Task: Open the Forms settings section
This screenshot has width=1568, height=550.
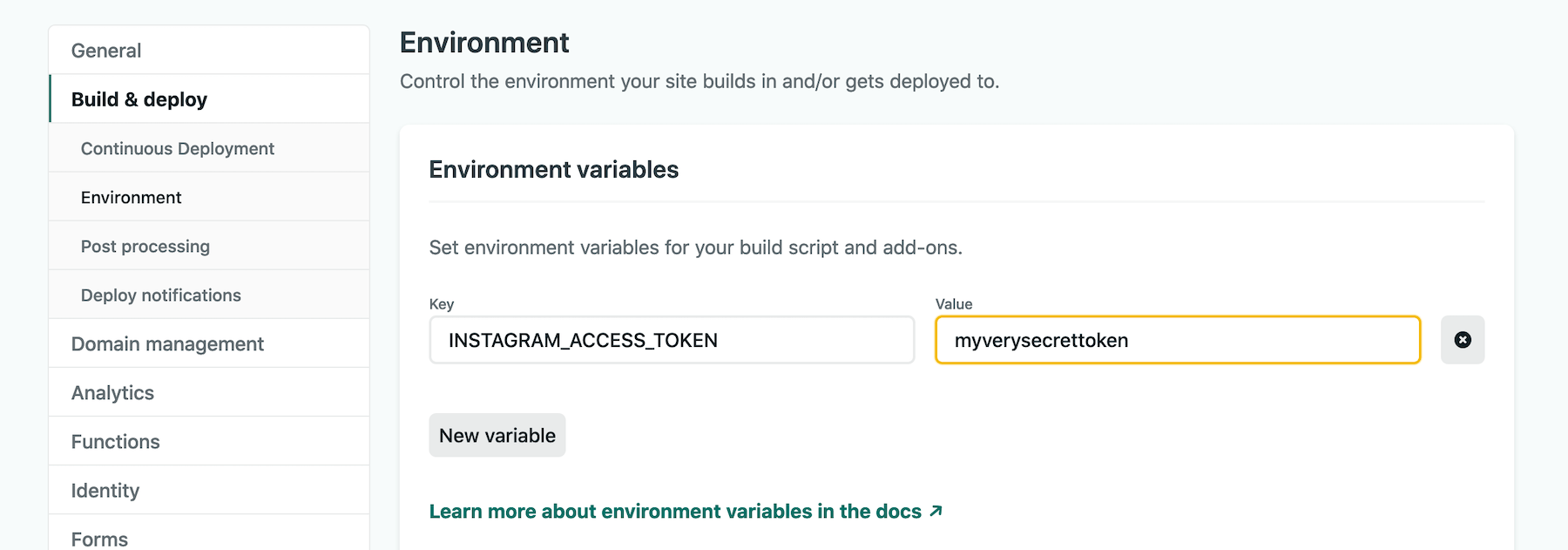Action: click(99, 539)
